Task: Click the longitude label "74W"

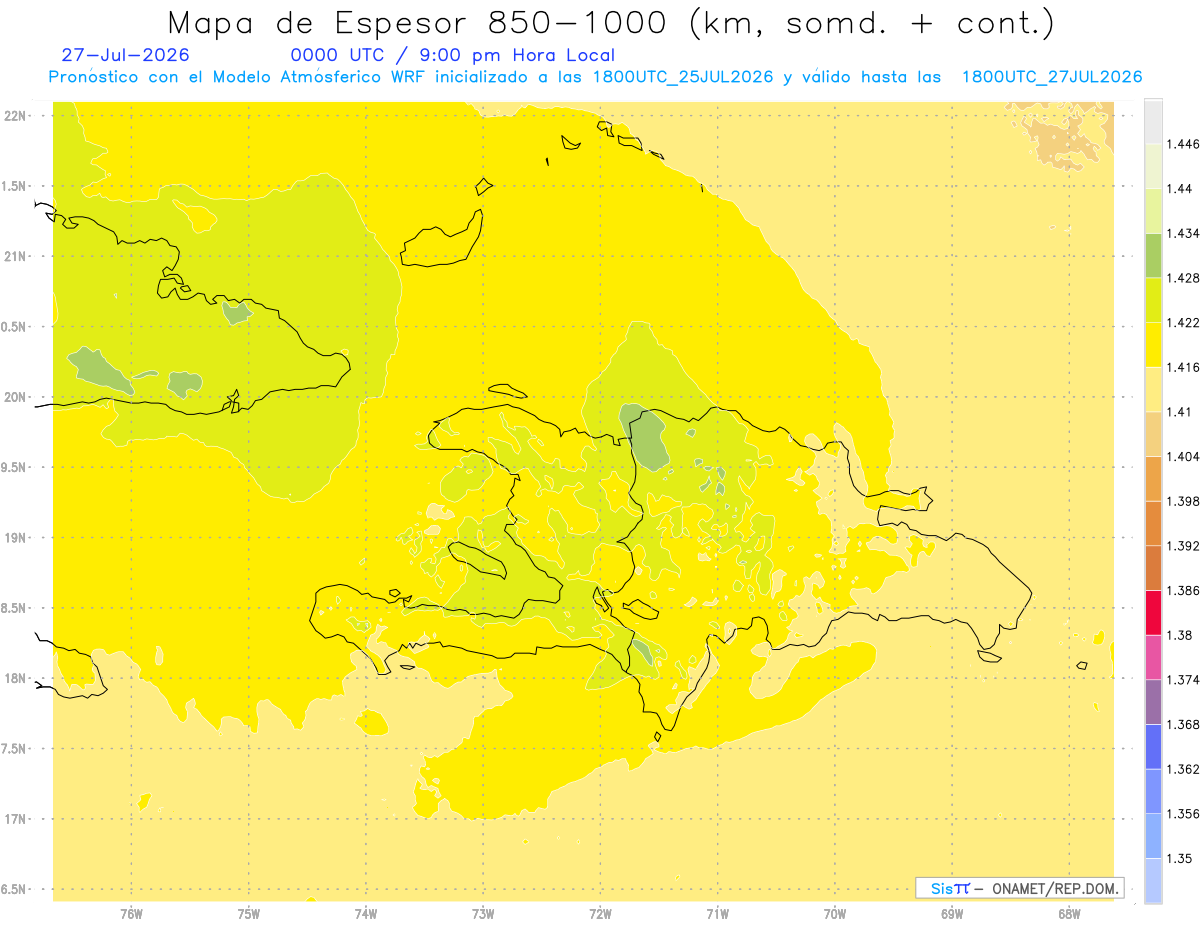Action: tap(366, 913)
